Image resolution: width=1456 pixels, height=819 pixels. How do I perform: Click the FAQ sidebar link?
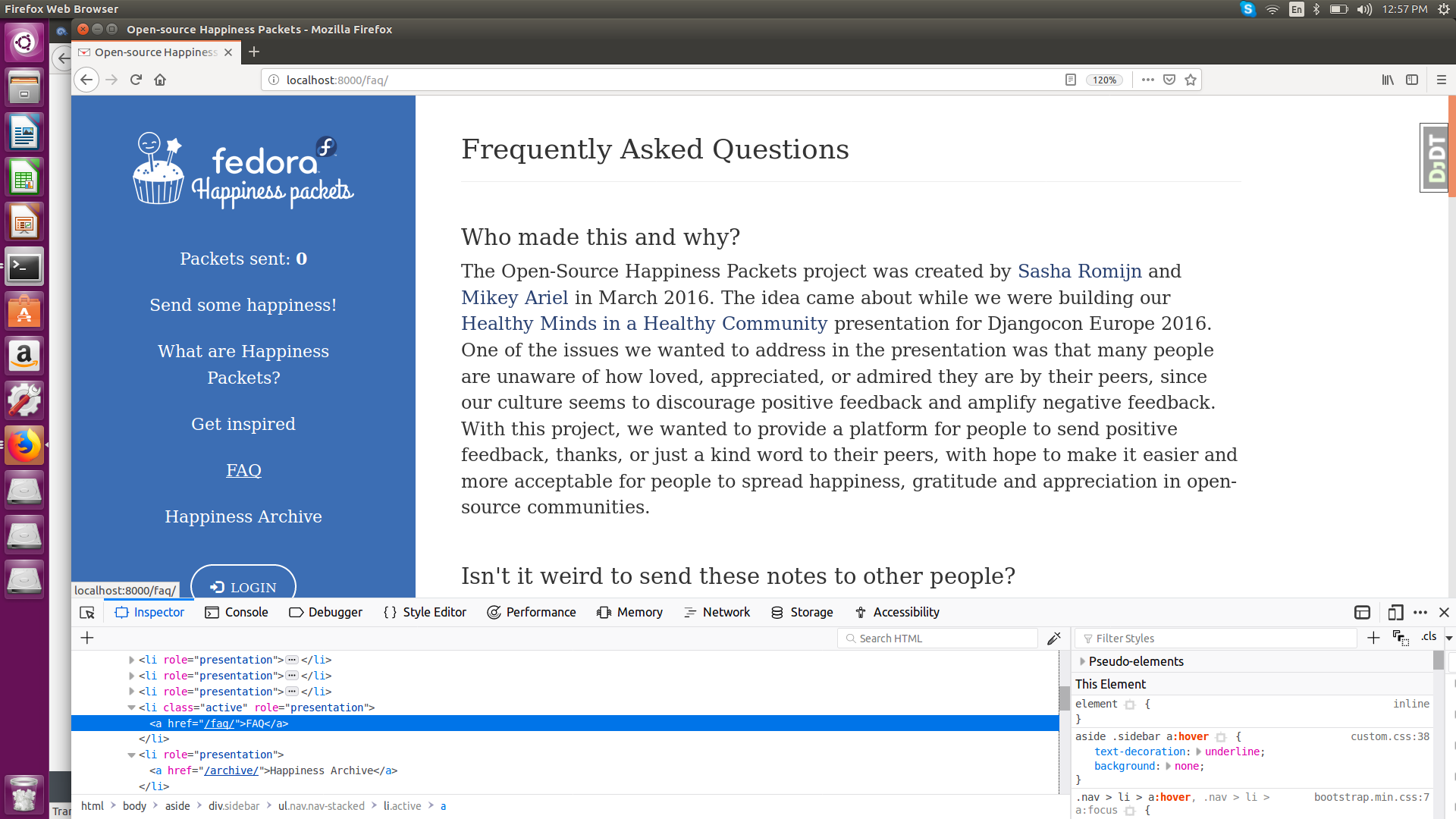click(x=243, y=470)
